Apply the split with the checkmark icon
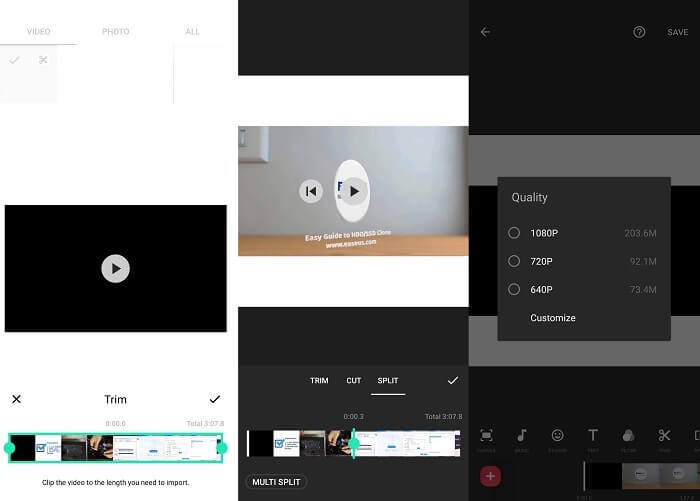Image resolution: width=700 pixels, height=501 pixels. (453, 380)
